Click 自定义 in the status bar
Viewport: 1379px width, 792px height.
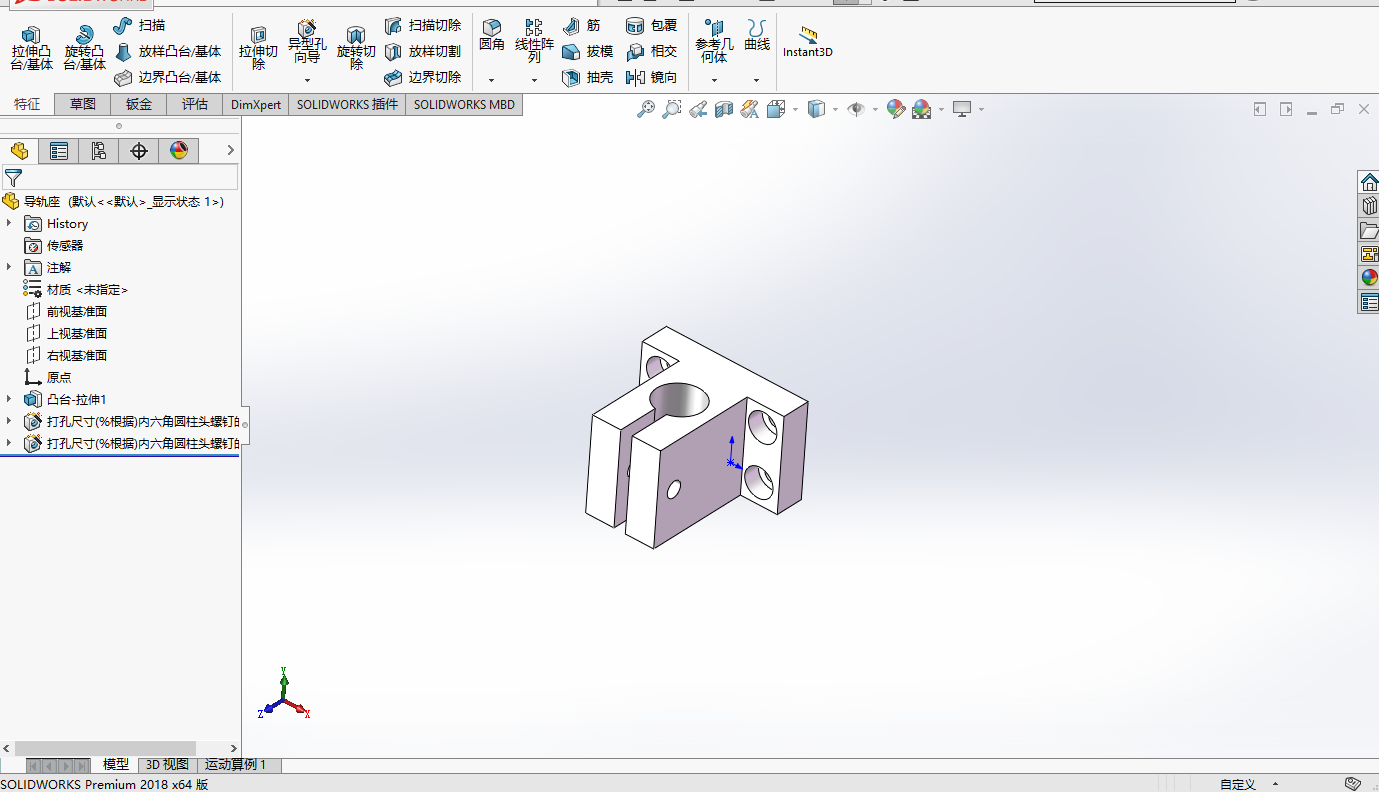(x=1237, y=784)
